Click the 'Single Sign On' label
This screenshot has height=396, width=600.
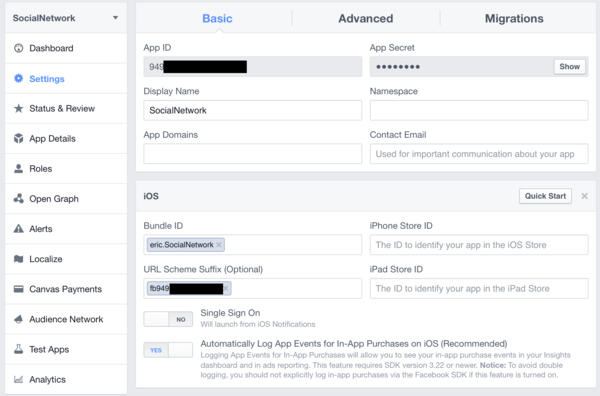[230, 313]
